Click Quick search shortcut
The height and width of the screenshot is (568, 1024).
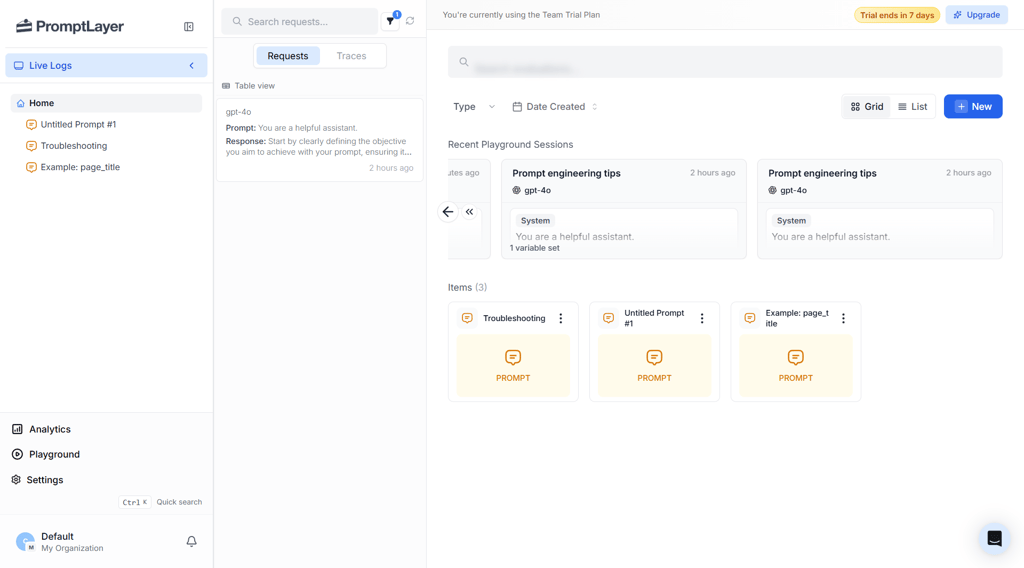(x=161, y=502)
